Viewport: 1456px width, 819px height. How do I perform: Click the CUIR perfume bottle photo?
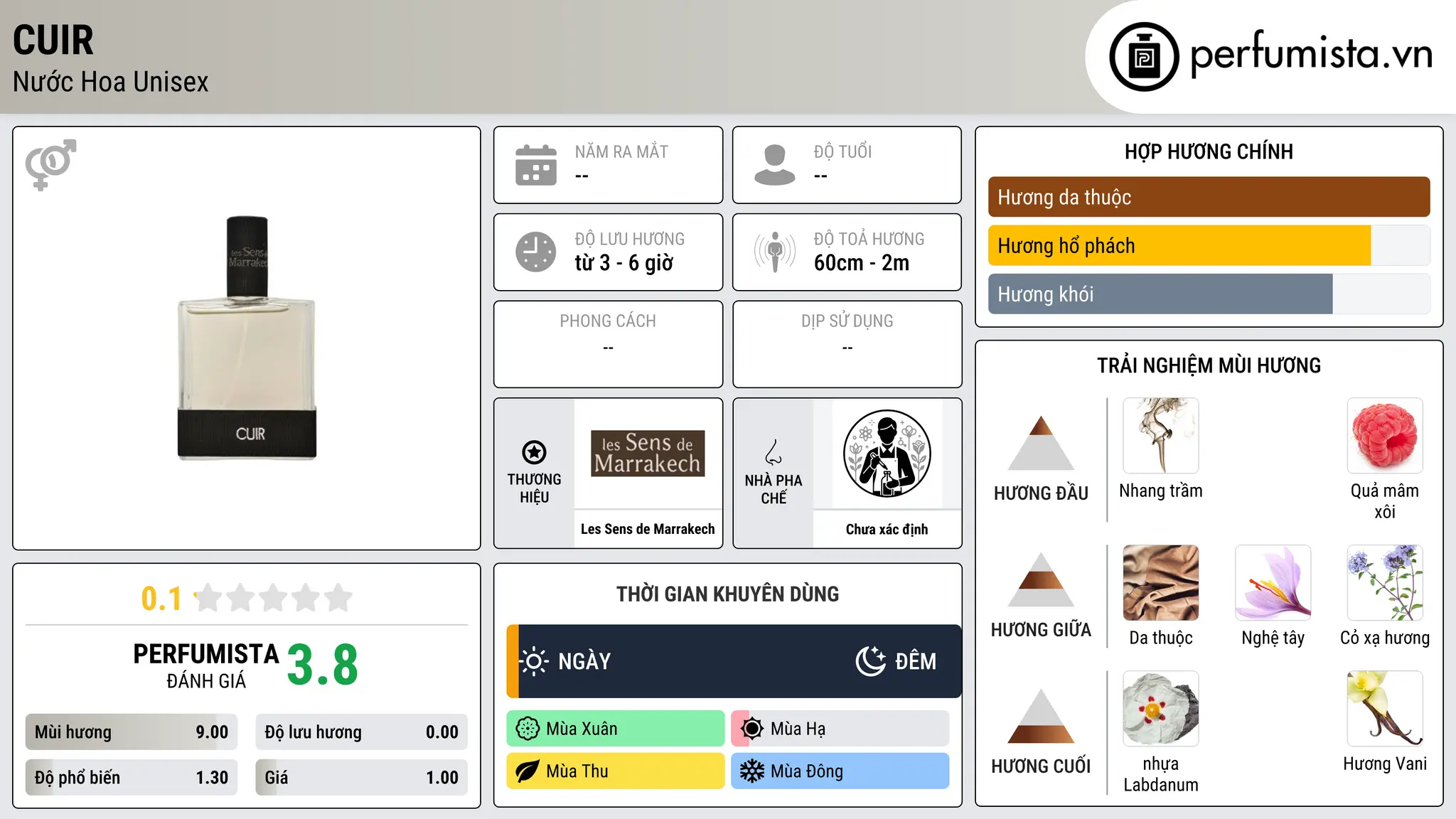point(247,338)
